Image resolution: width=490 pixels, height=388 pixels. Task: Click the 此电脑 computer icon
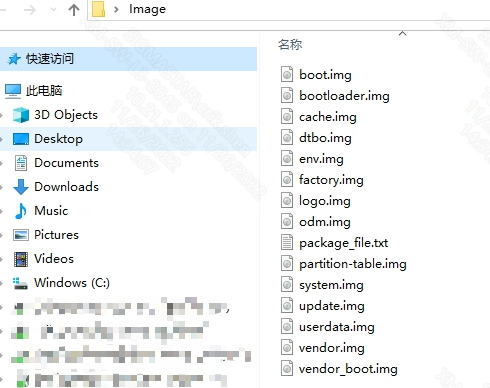click(x=13, y=91)
